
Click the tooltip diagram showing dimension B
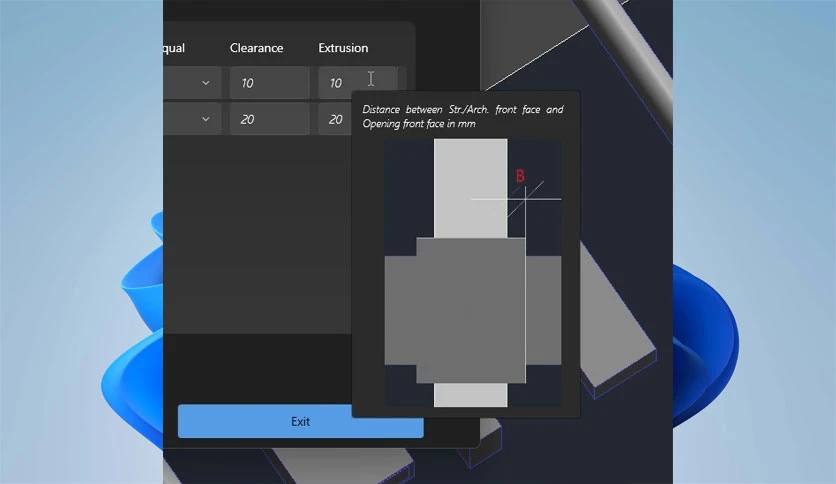pyautogui.click(x=472, y=273)
